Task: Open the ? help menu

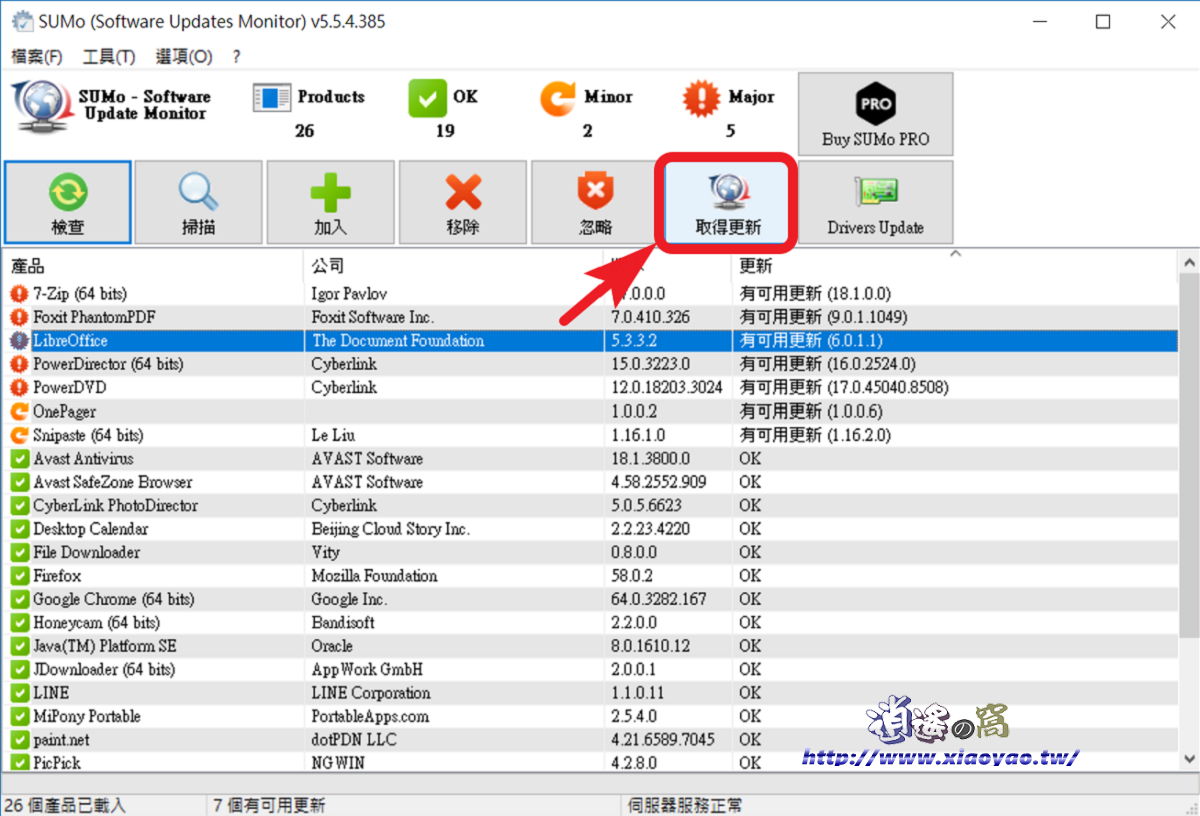Action: pos(236,56)
